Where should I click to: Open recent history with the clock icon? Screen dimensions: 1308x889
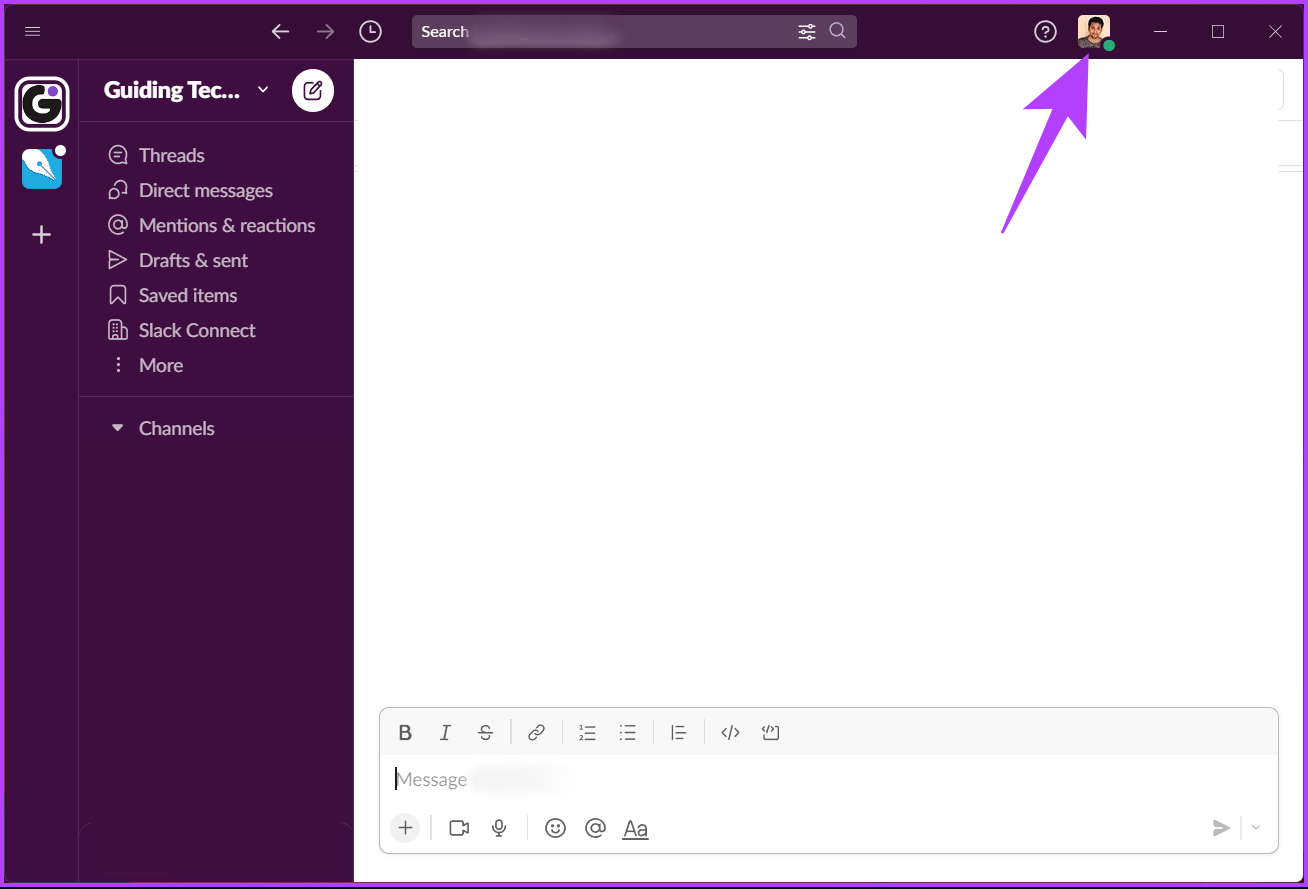pos(370,31)
